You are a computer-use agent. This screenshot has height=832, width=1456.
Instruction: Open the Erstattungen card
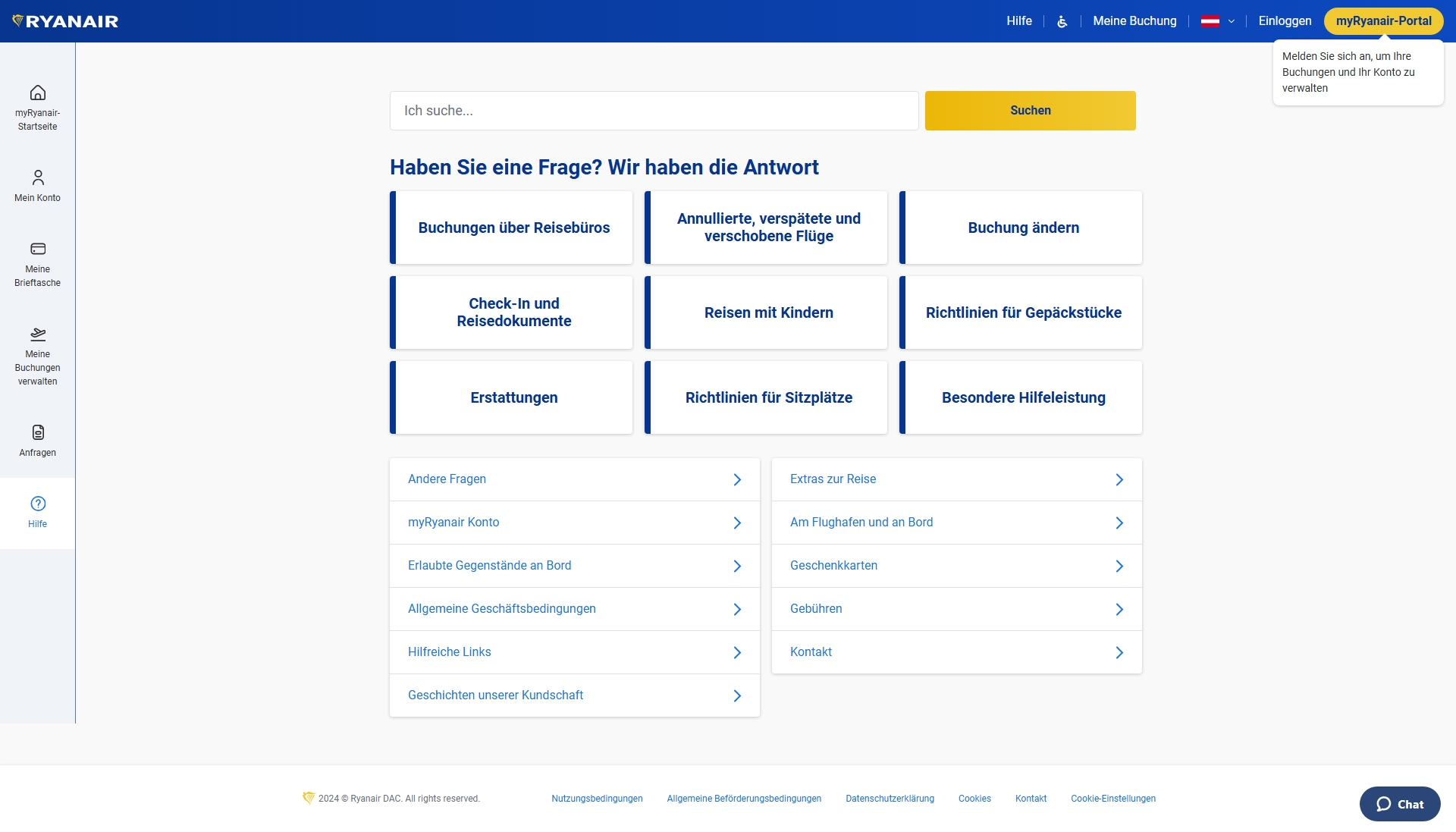(x=511, y=397)
